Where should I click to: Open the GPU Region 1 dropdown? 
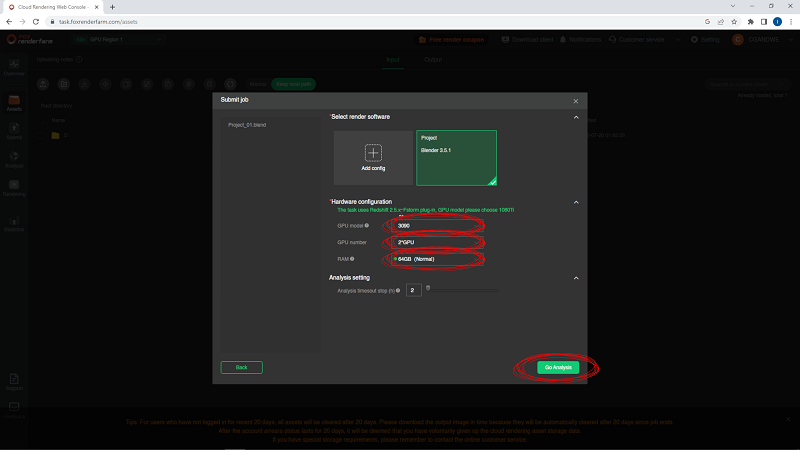(x=119, y=39)
